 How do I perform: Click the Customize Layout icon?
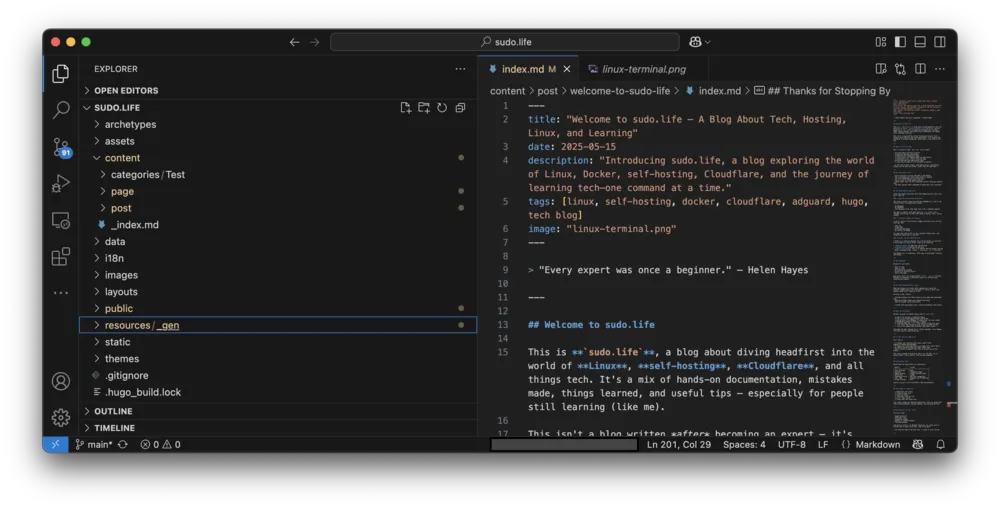(881, 42)
